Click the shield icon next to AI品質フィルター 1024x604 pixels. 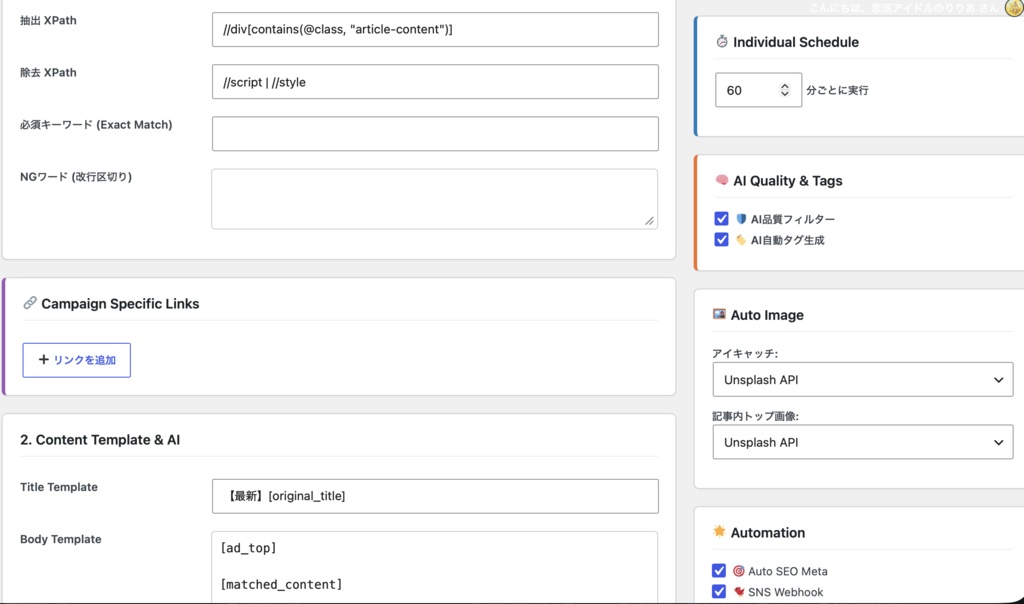click(x=741, y=219)
